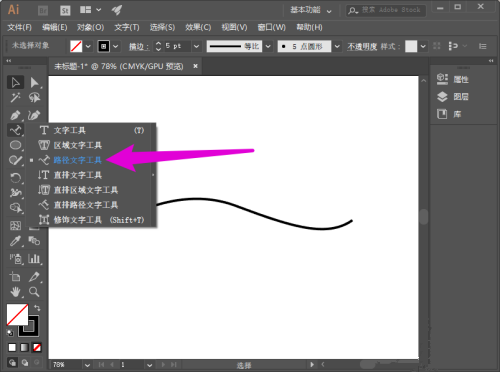Select the Slice tool
The height and width of the screenshot is (372, 500).
(x=34, y=276)
